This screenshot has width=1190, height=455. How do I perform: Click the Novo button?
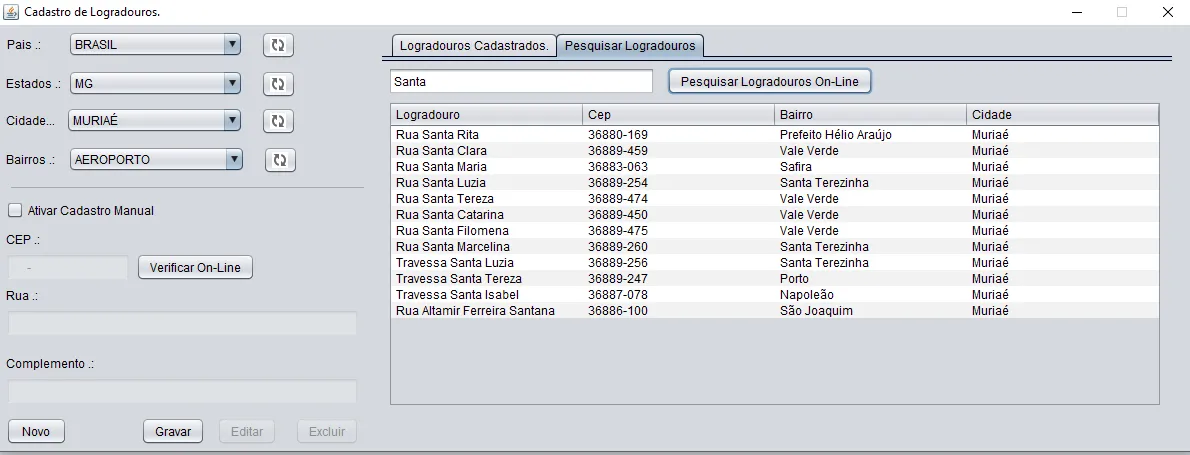(x=36, y=431)
